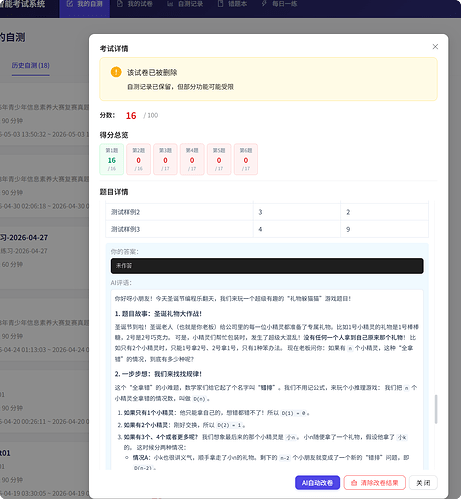Image resolution: width=461 pixels, height=499 pixels.
Task: Select the 第3题 score card
Action: 165,159
